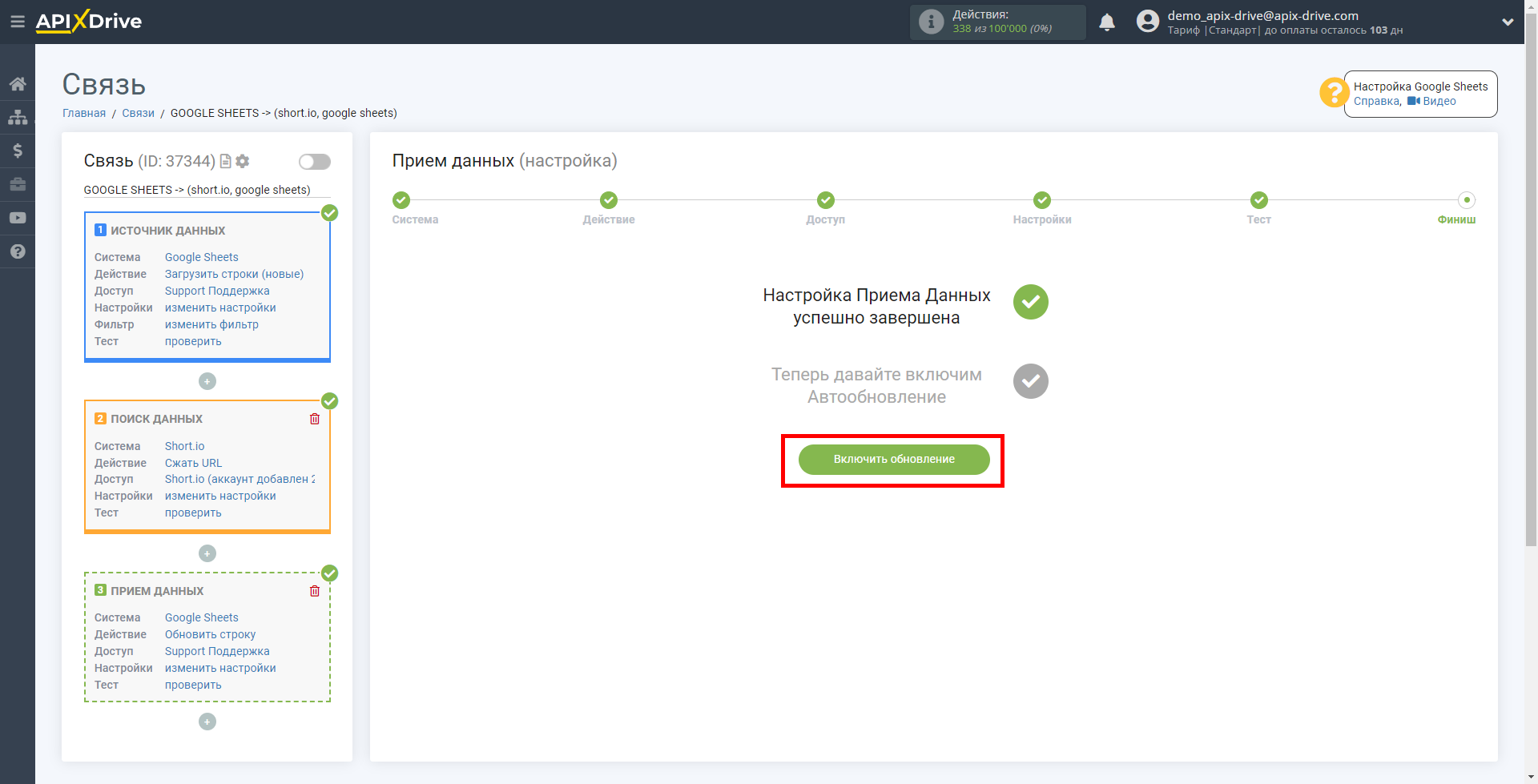The width and height of the screenshot is (1538, 784).
Task: Add step with plus below receive block
Action: click(207, 722)
